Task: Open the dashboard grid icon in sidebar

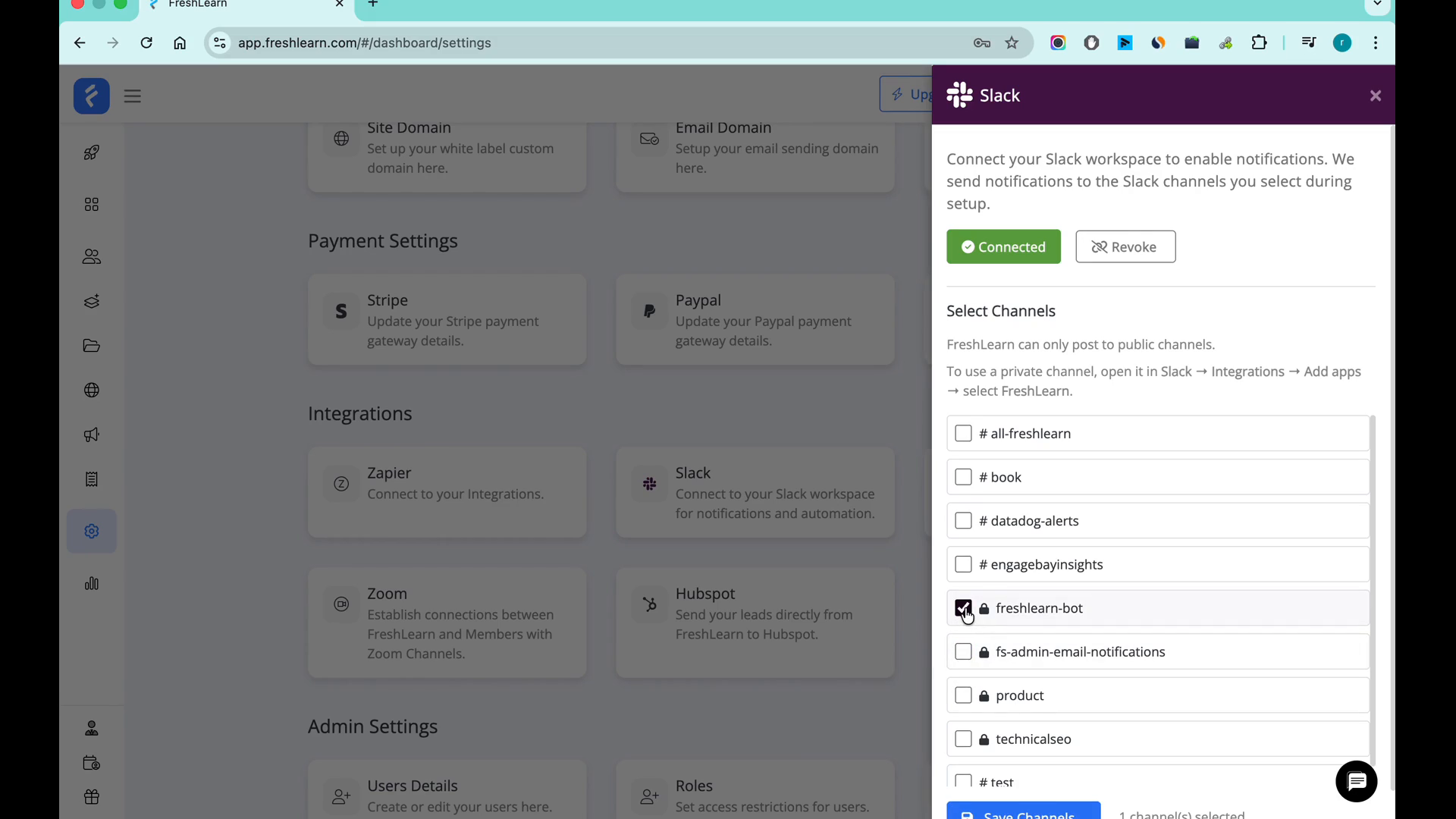Action: (92, 205)
